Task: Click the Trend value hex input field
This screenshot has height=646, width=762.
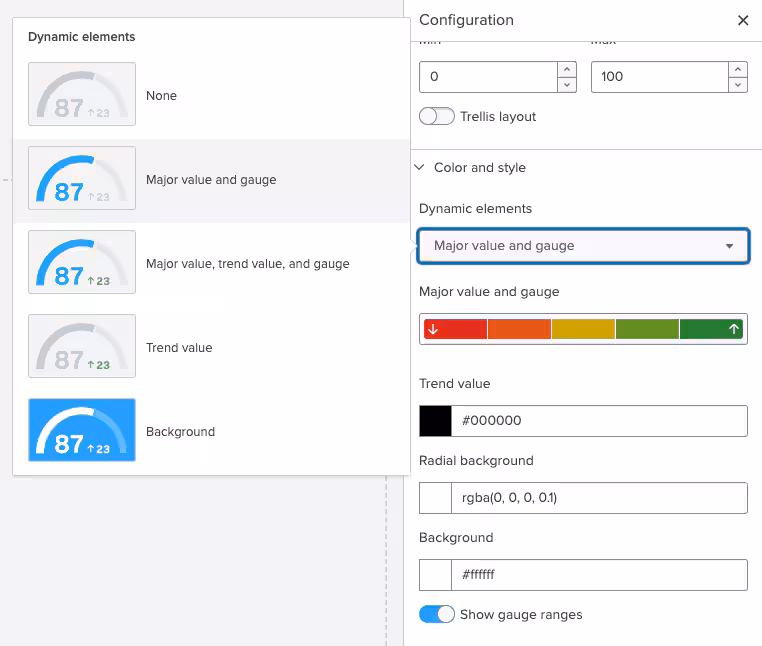Action: tap(599, 421)
